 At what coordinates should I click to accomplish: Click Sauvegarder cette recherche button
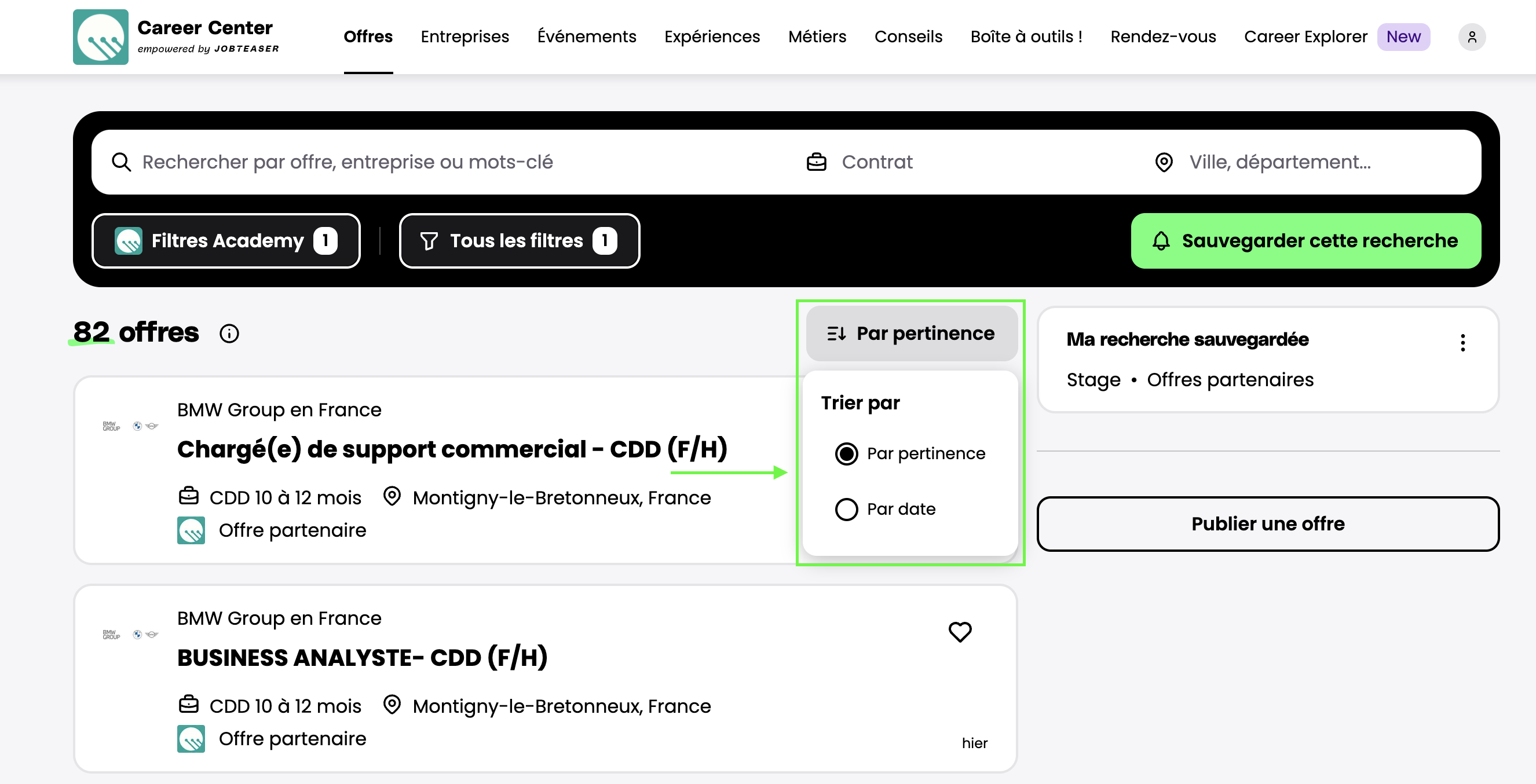pyautogui.click(x=1305, y=241)
